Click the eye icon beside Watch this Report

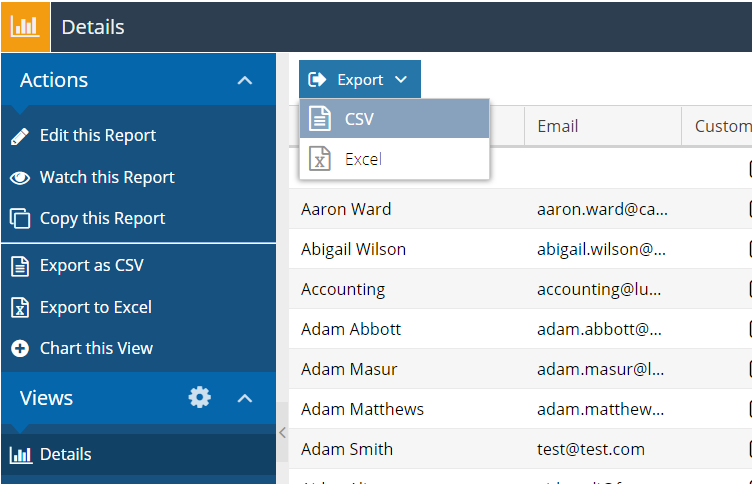click(20, 178)
